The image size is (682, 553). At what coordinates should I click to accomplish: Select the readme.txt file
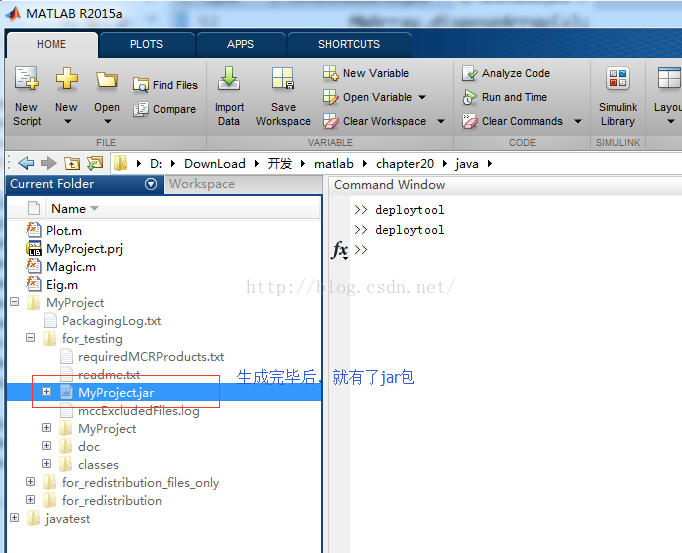coord(109,375)
